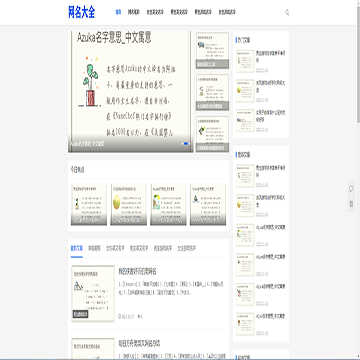360x360 pixels.
Task: Click the view count icon under first article
Action: tap(139, 316)
